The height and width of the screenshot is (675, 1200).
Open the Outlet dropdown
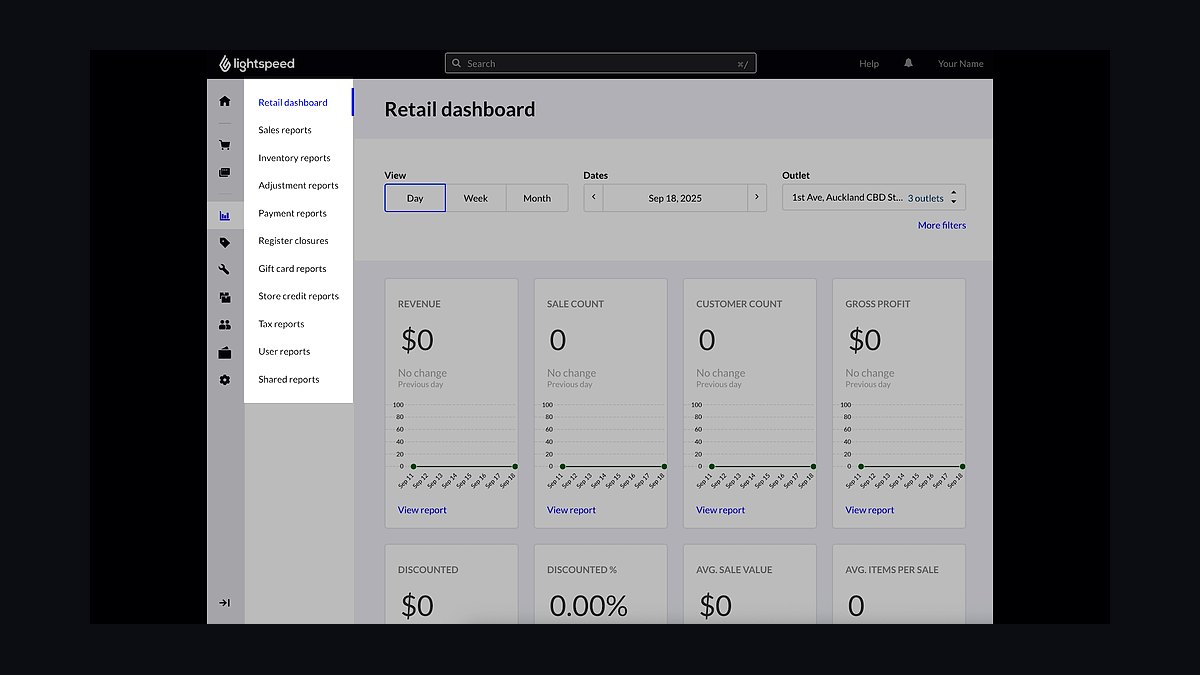pos(874,198)
